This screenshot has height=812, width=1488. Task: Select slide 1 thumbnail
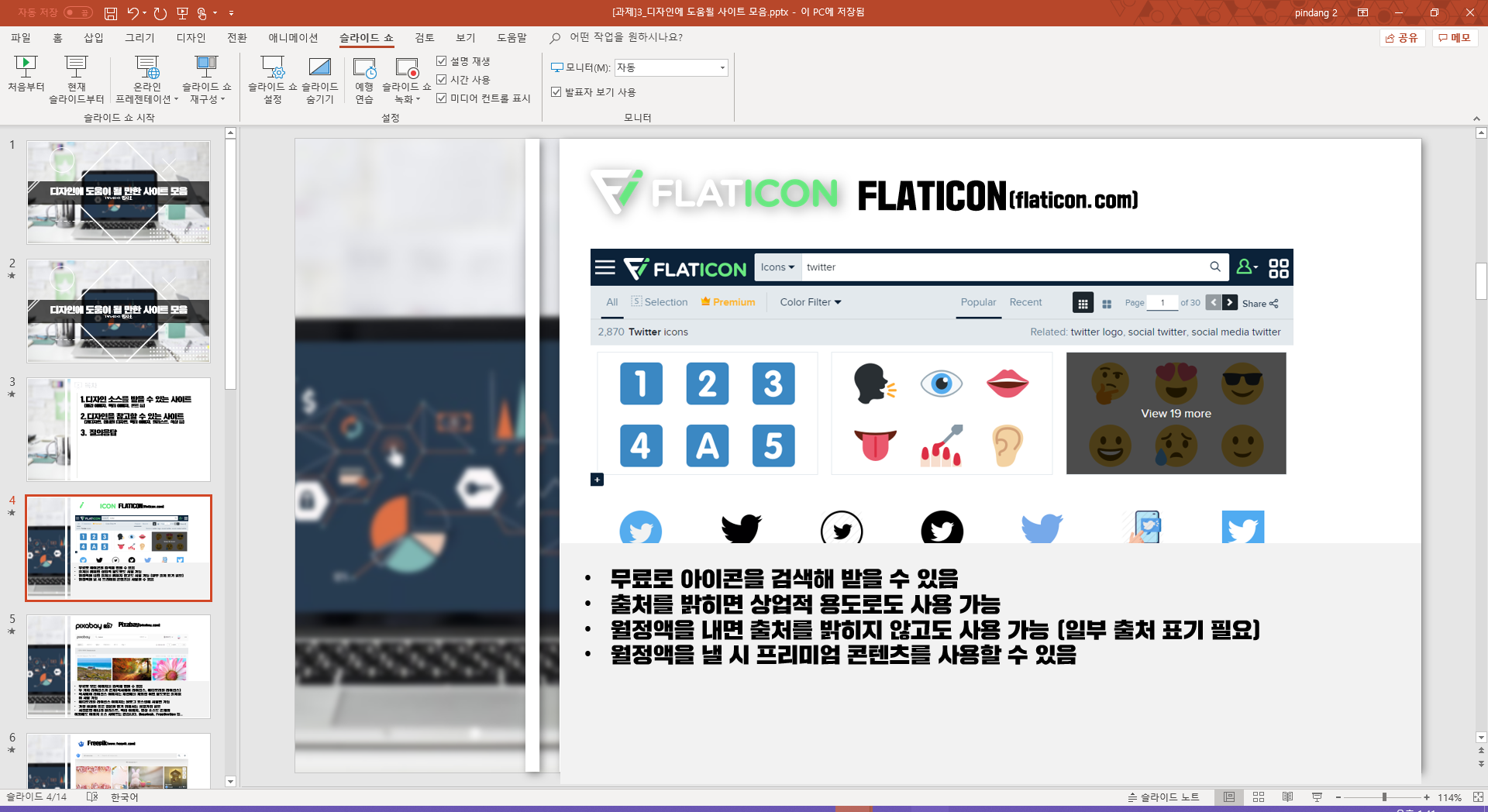point(119,192)
